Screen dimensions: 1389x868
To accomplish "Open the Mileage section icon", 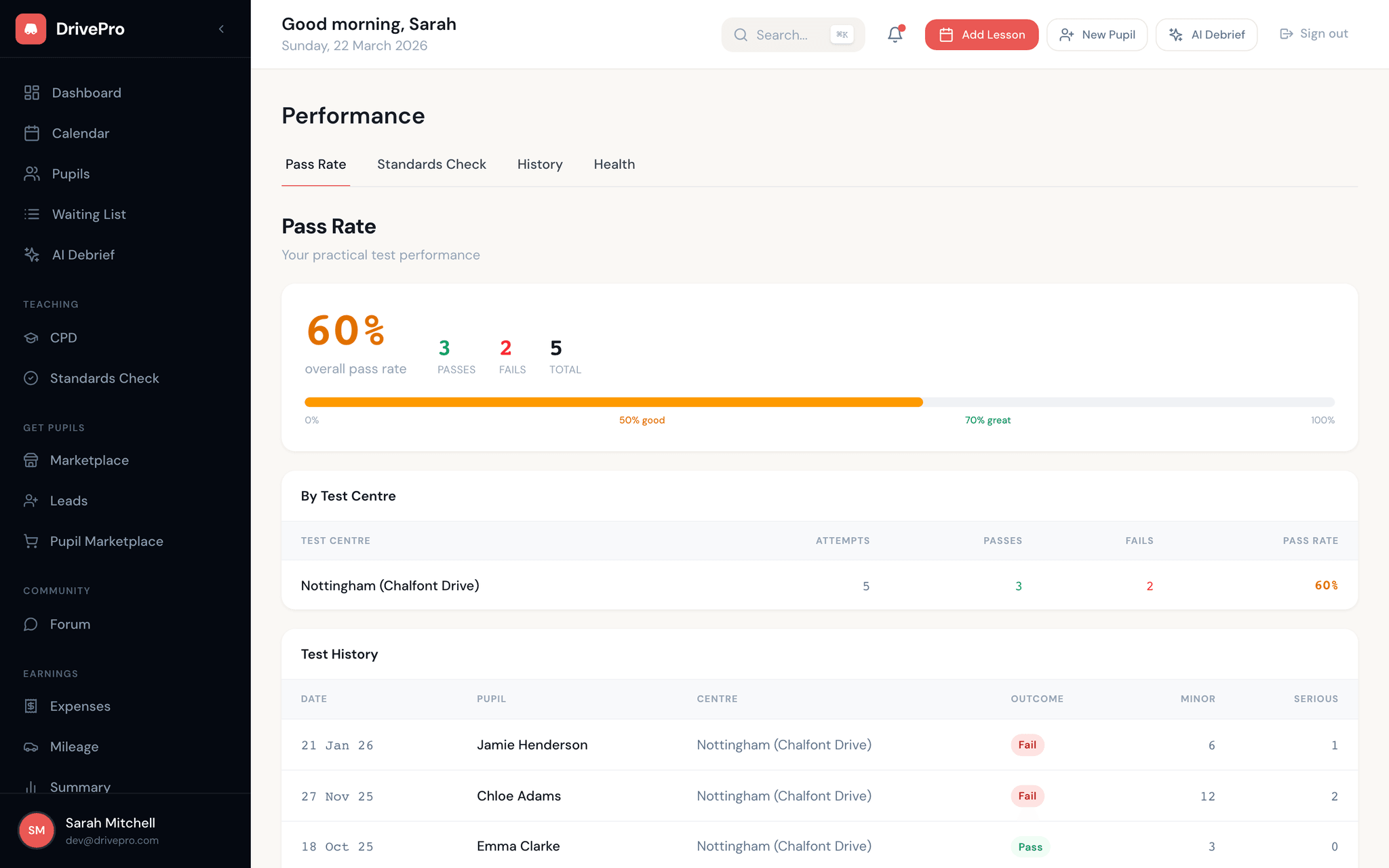I will click(31, 747).
